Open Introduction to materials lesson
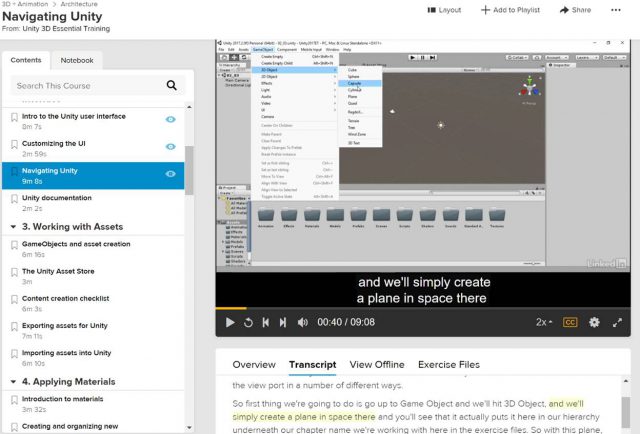The width and height of the screenshot is (640, 434). point(93,404)
